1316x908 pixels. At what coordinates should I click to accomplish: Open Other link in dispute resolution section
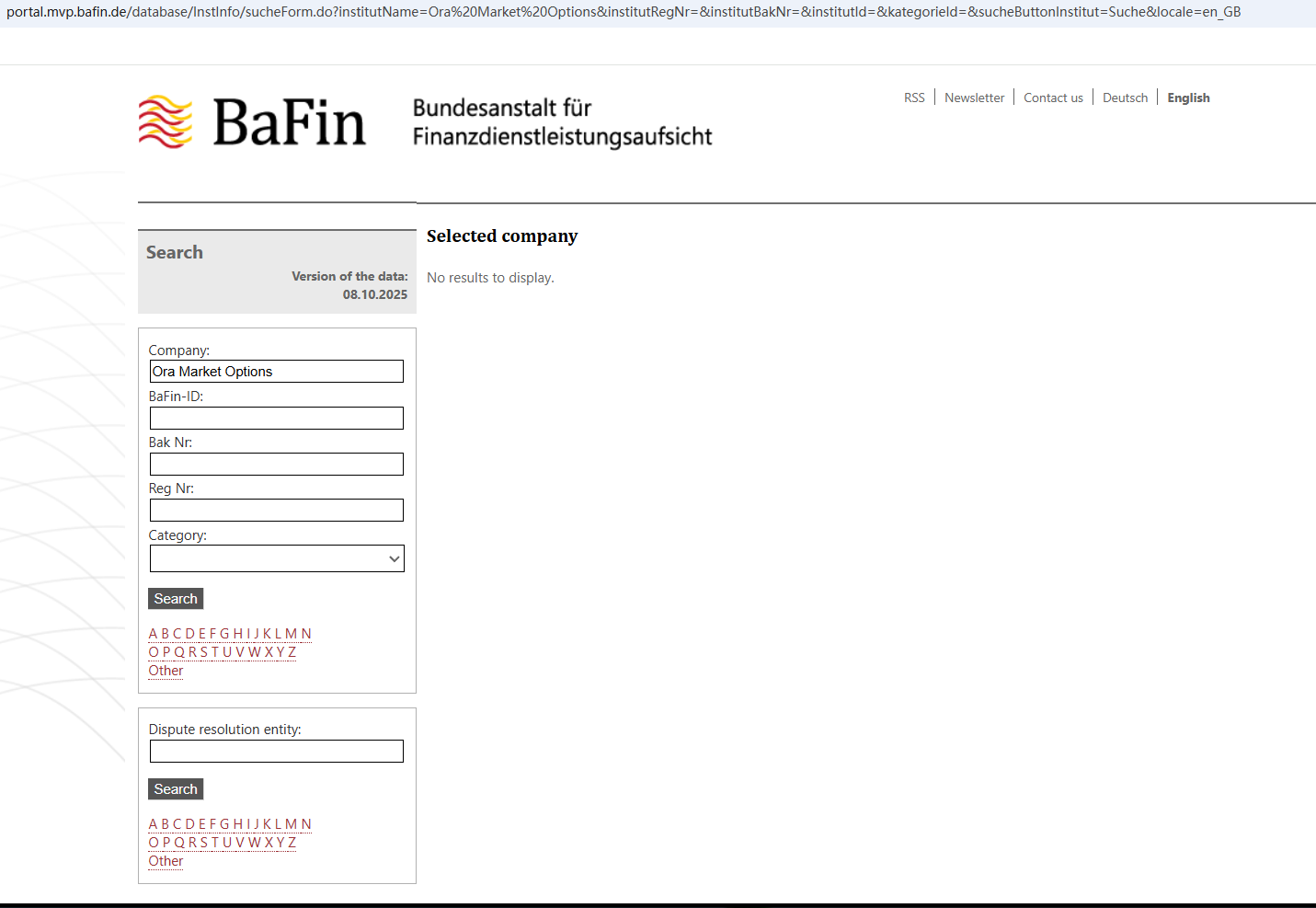[166, 861]
